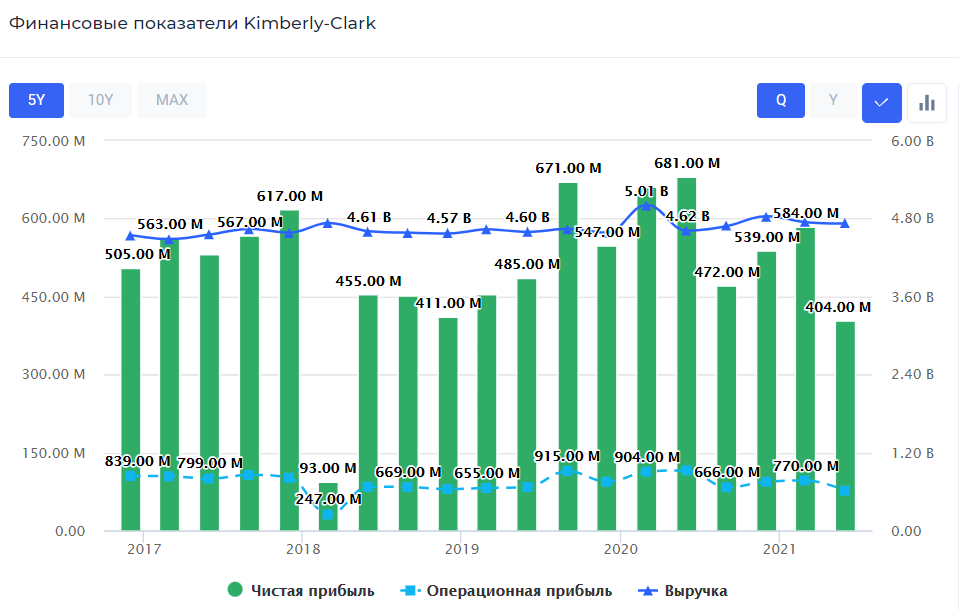Click the 4.60 B revenue label
Viewport: 959px width, 610px height.
pyautogui.click(x=527, y=217)
